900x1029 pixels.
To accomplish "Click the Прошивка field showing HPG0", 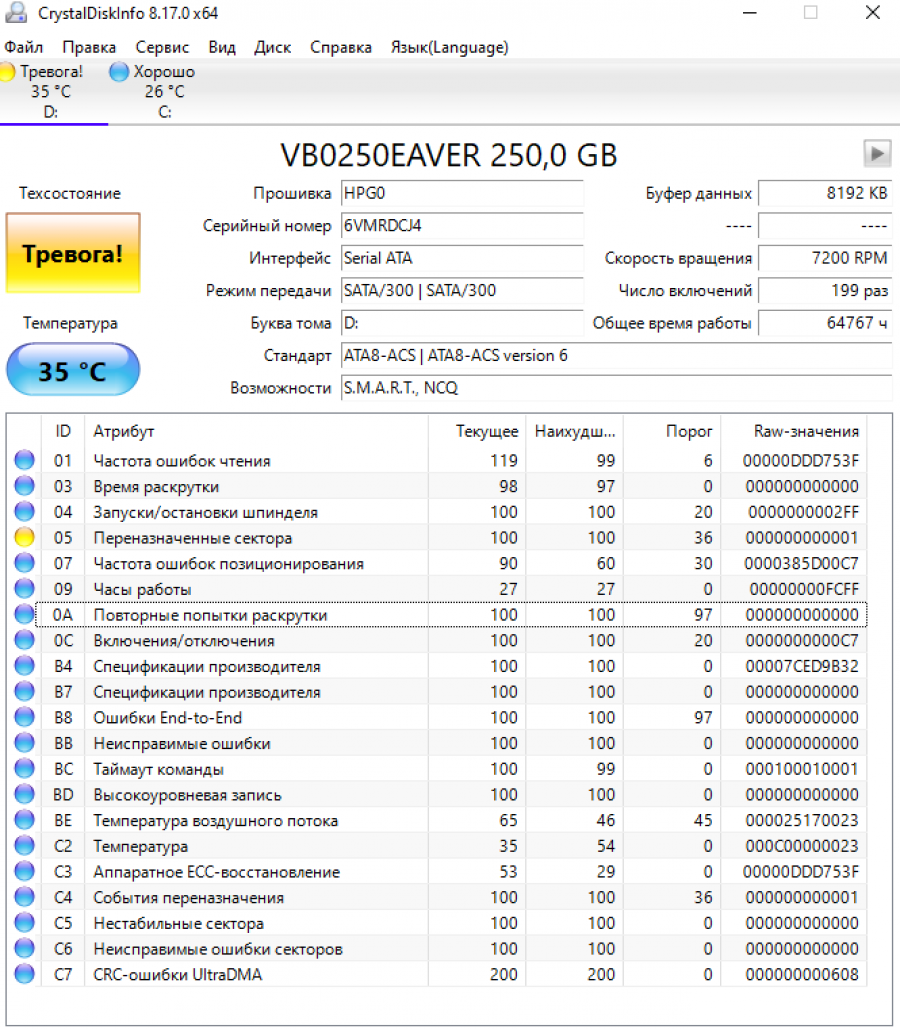I will 461,193.
